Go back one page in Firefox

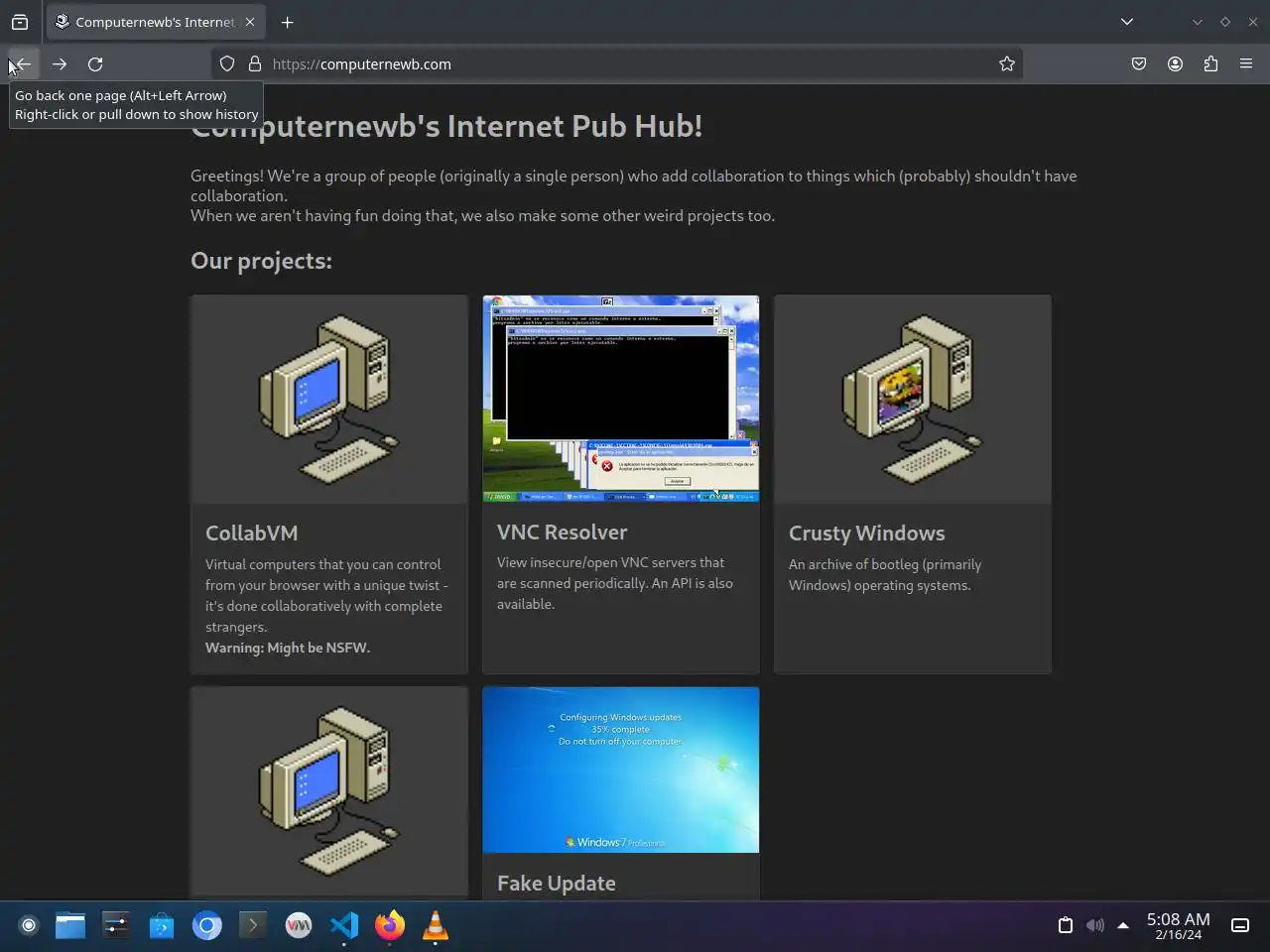pos(22,63)
